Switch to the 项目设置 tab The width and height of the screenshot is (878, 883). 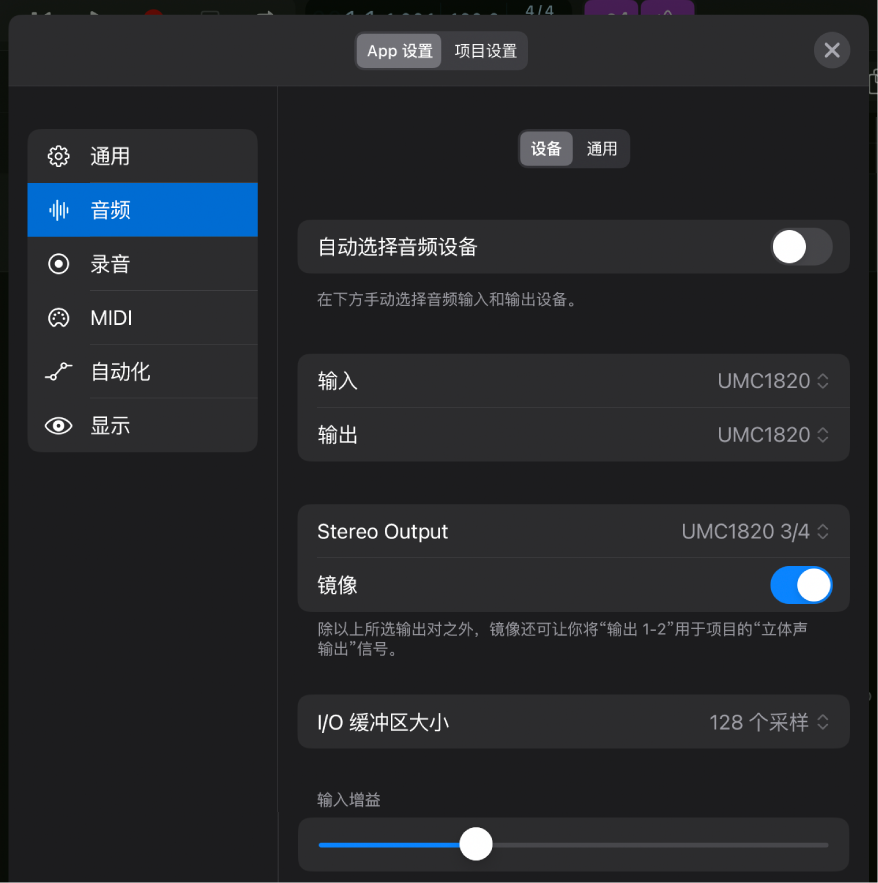(485, 50)
